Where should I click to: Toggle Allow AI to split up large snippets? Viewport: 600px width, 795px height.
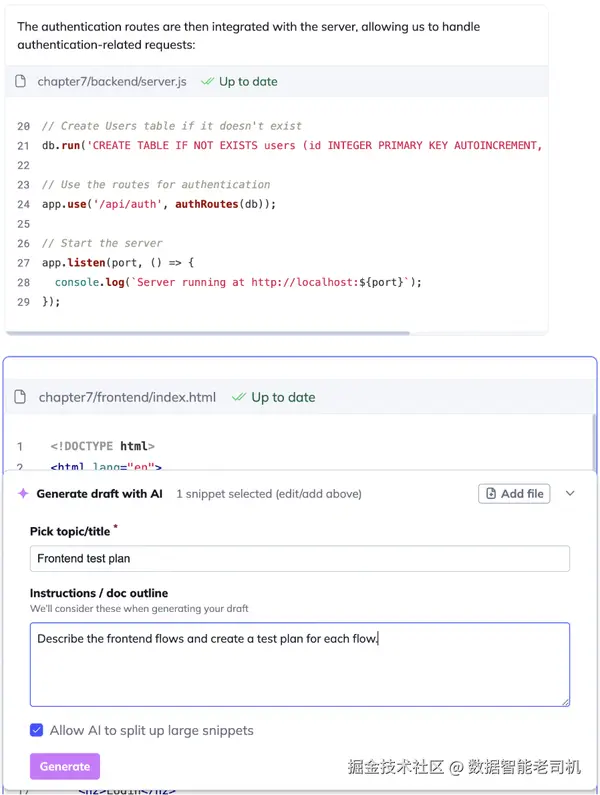[x=37, y=730]
